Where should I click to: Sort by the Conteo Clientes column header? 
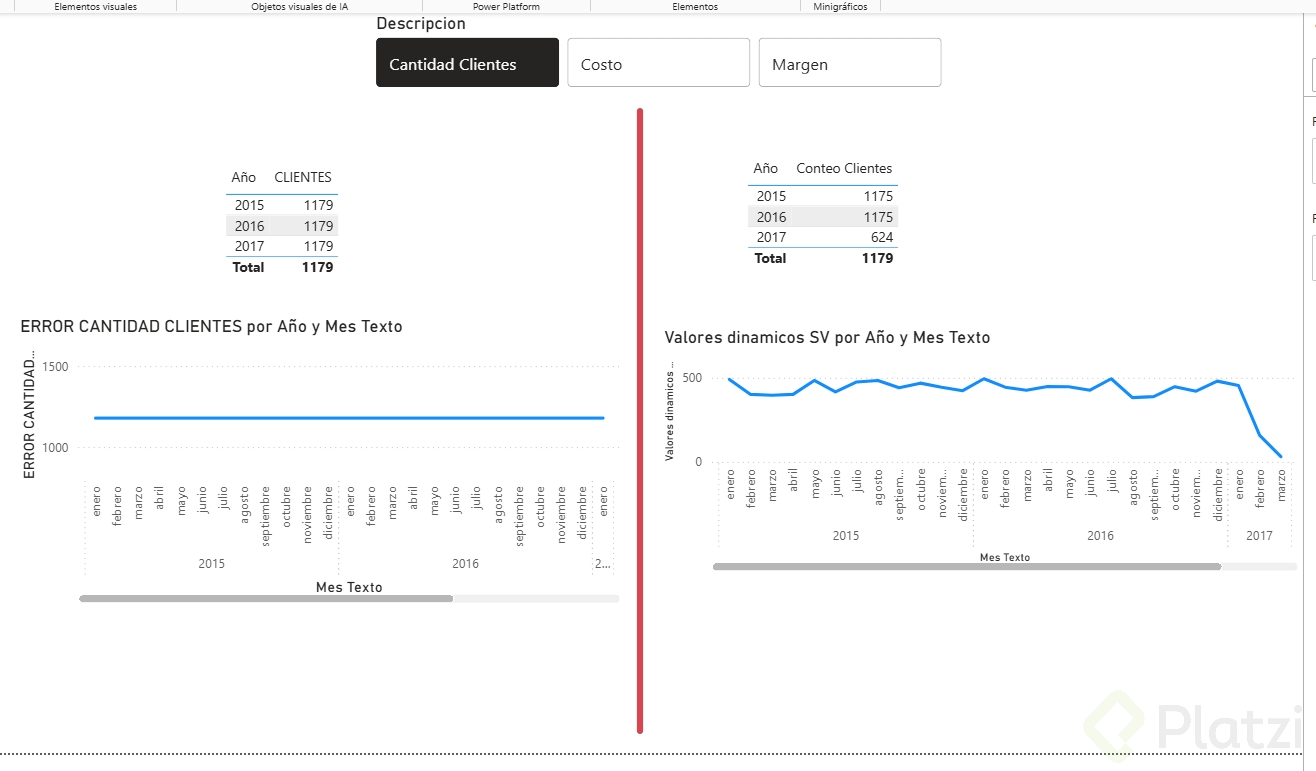click(844, 168)
